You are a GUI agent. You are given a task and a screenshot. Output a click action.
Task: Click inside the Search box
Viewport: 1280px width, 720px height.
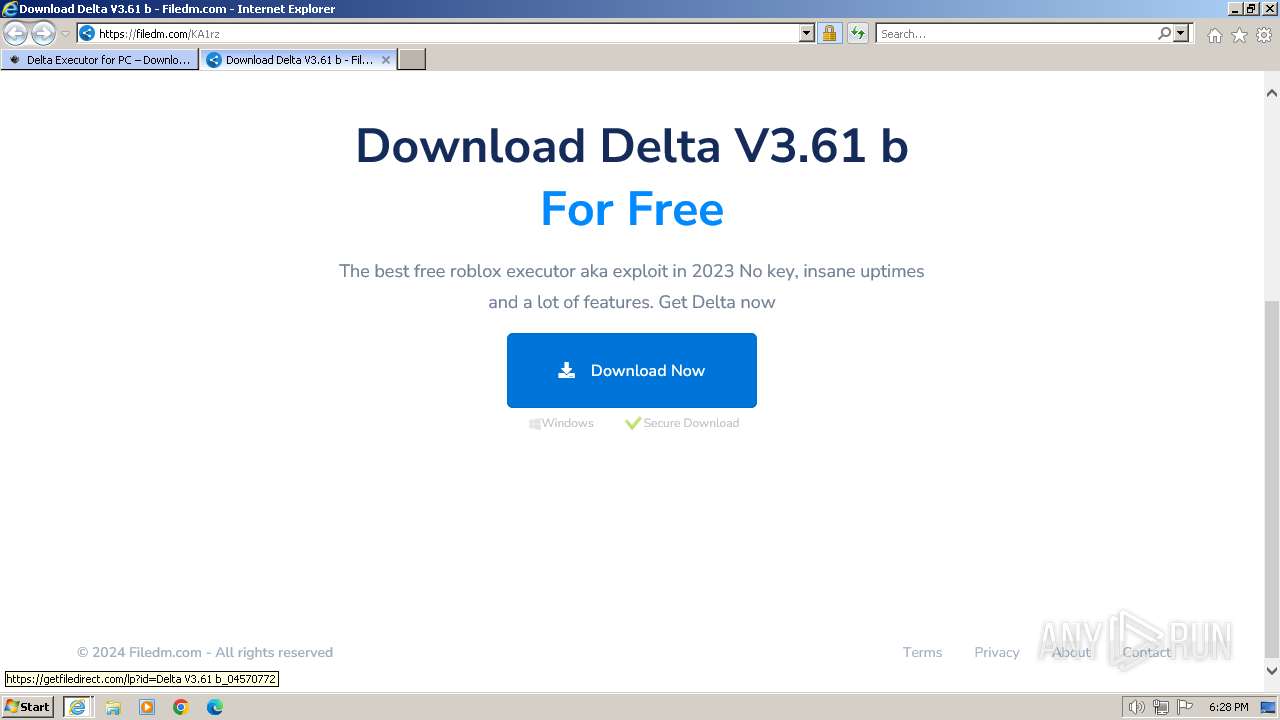click(1015, 33)
